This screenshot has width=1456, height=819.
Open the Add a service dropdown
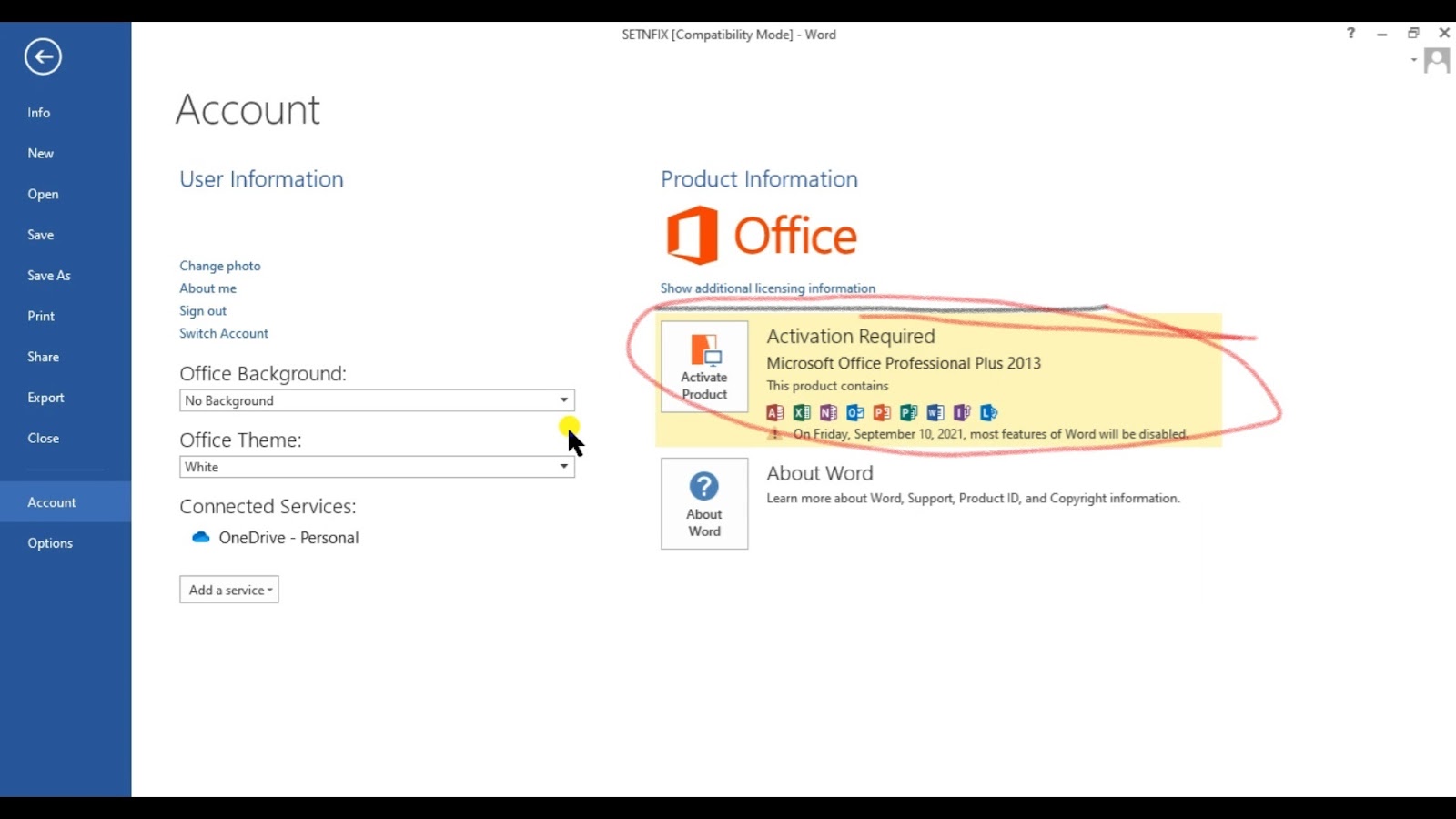229,590
